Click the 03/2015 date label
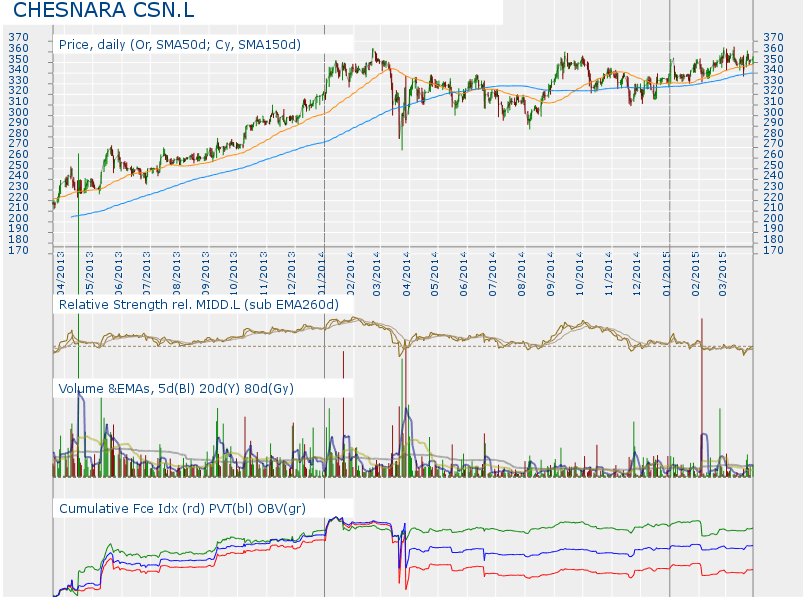This screenshot has width=803, height=599. (723, 273)
